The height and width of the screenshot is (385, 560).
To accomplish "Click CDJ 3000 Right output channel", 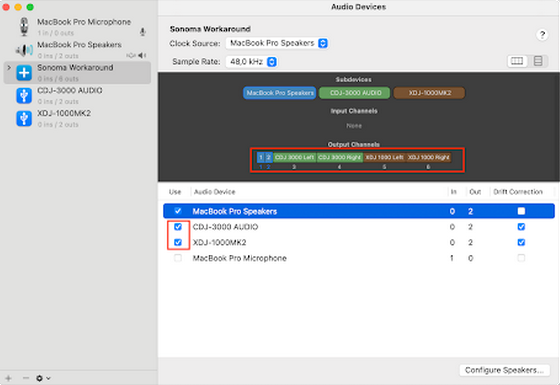I will pyautogui.click(x=340, y=158).
